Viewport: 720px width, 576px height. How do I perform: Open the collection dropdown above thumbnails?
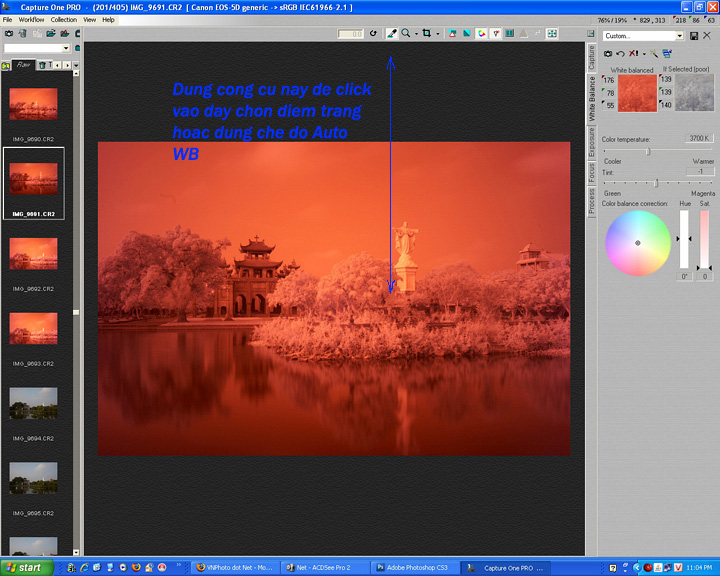pyautogui.click(x=66, y=48)
